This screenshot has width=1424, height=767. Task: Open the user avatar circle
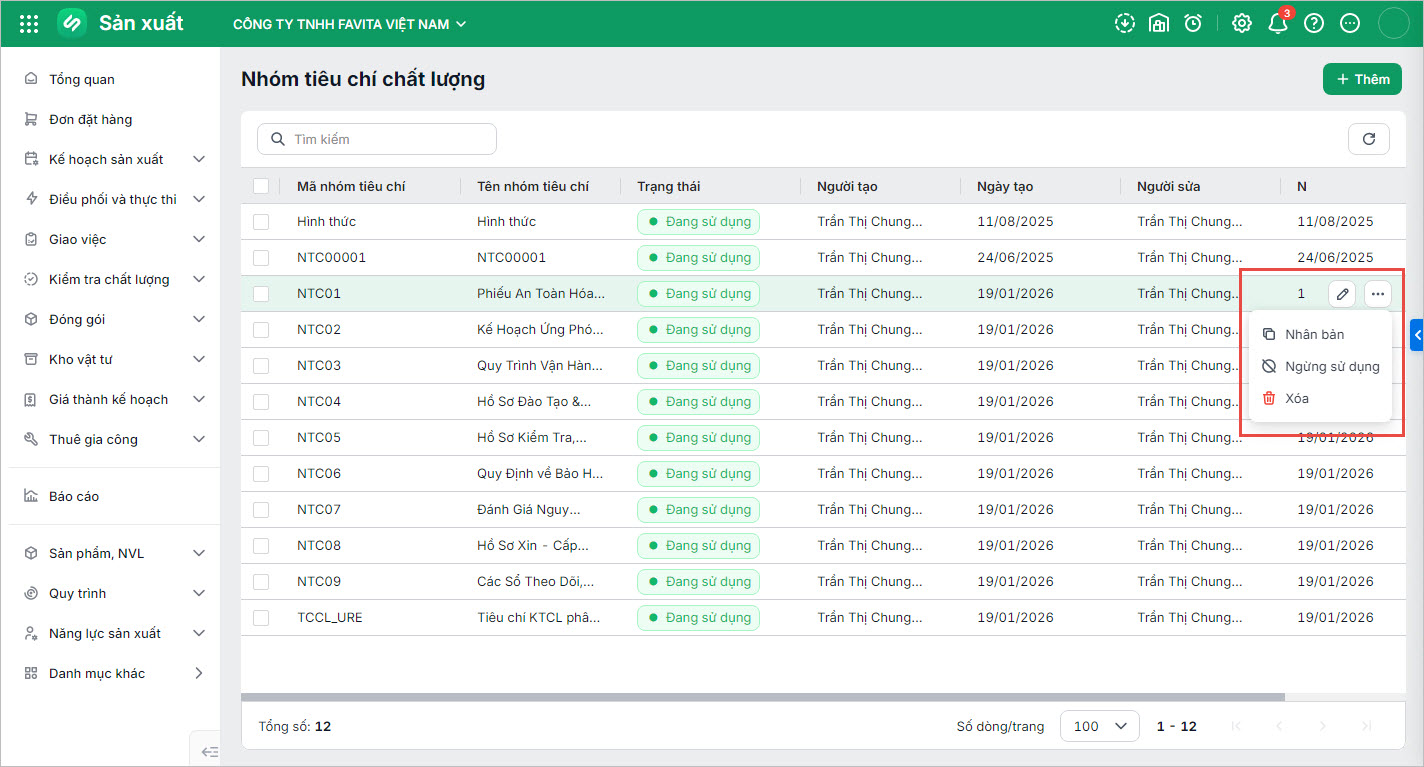(x=1393, y=23)
